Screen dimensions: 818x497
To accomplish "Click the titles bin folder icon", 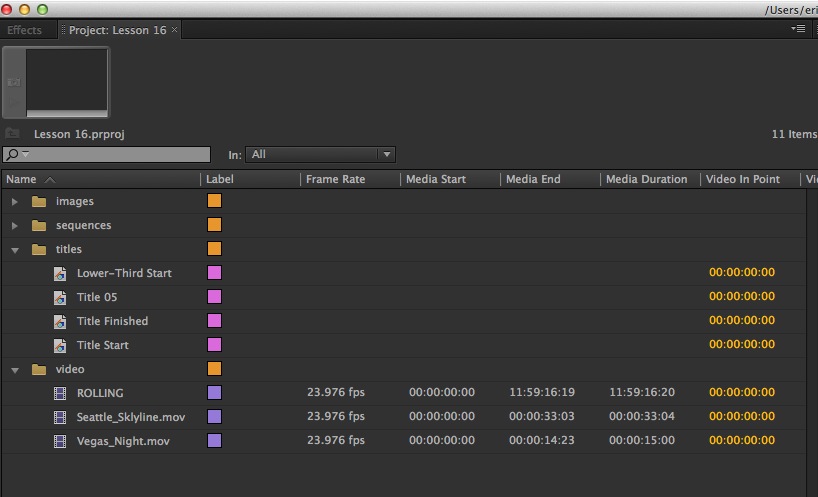I will (39, 249).
